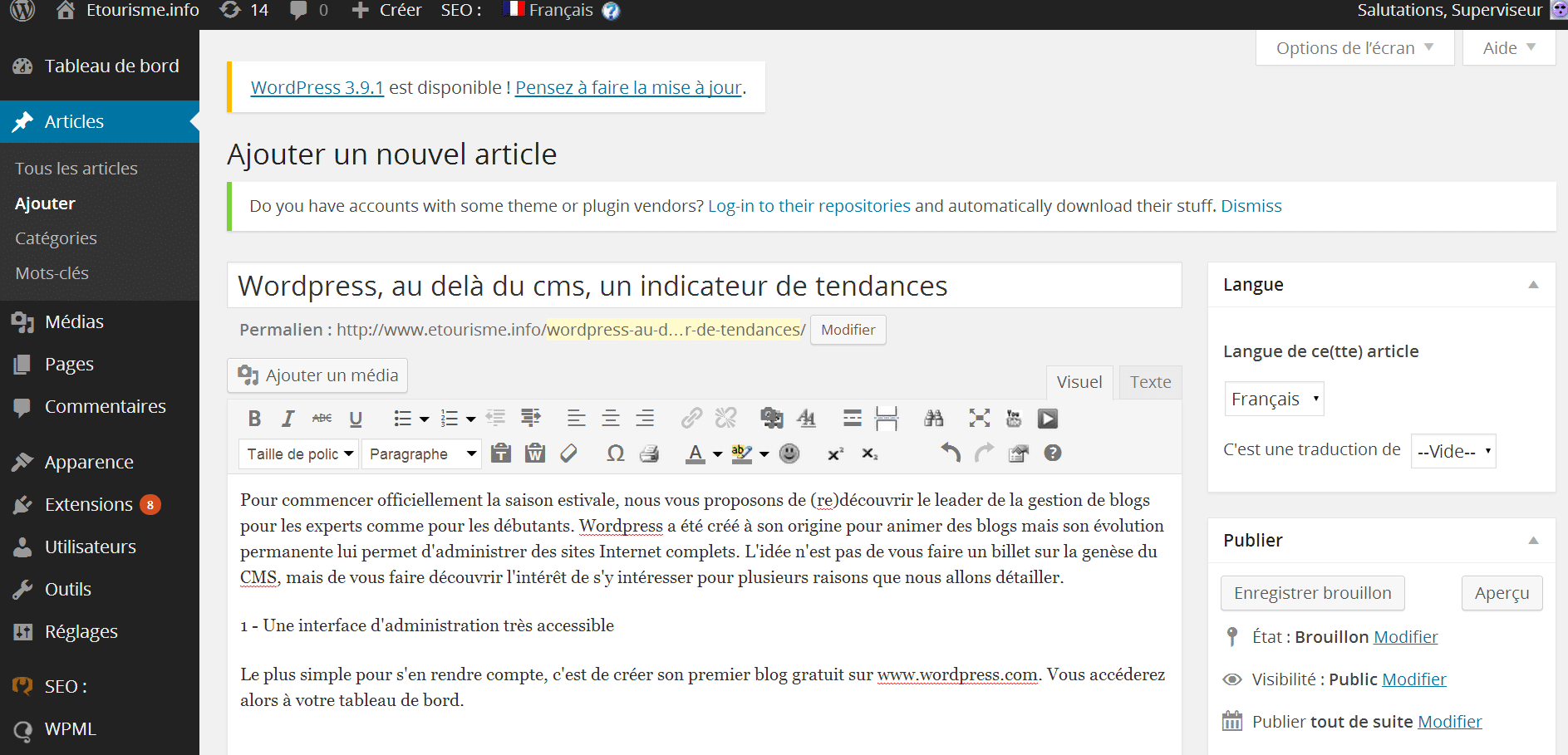1568x755 pixels.
Task: Apply strikethrough with the ABC icon
Action: pos(322,419)
